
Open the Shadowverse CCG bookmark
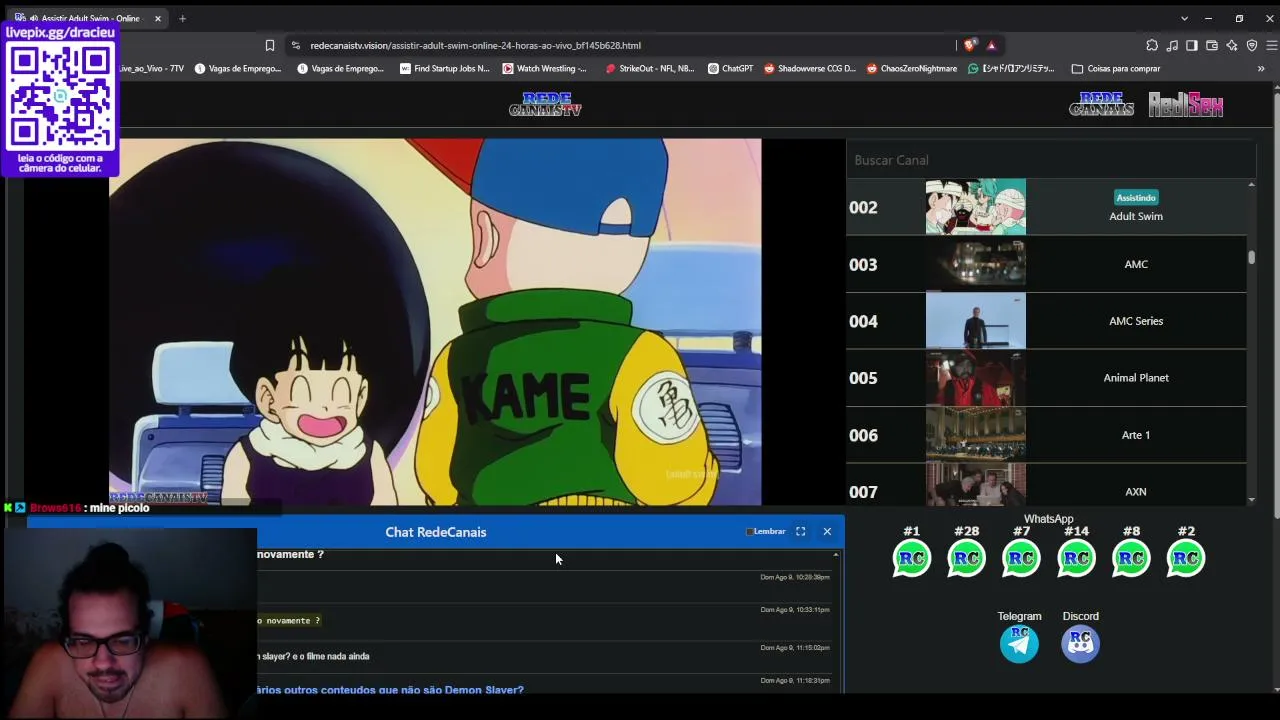tap(810, 69)
